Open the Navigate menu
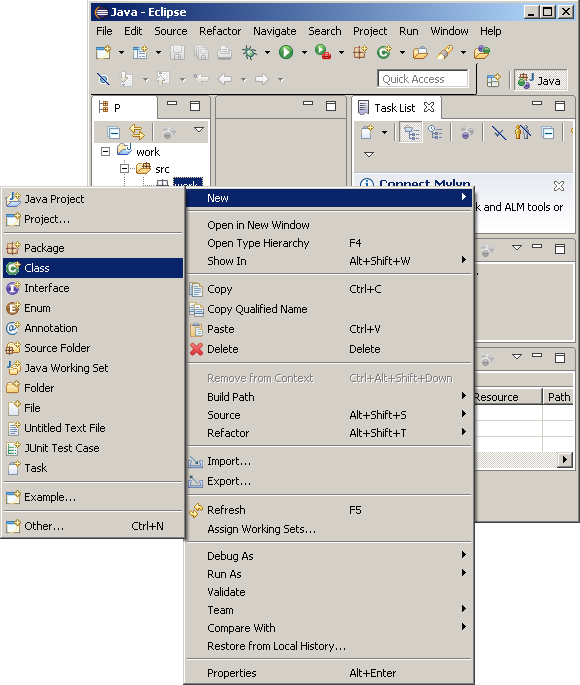 [275, 31]
